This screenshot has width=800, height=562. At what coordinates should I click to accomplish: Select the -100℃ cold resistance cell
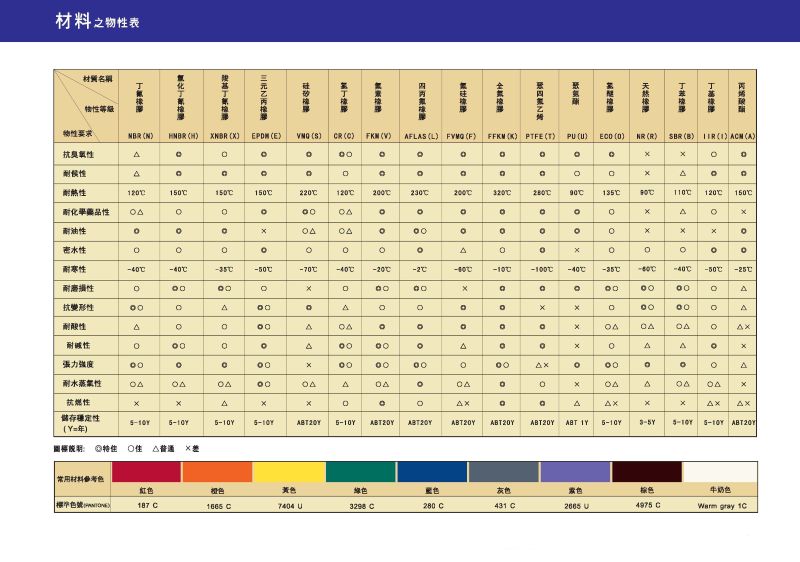tap(541, 269)
